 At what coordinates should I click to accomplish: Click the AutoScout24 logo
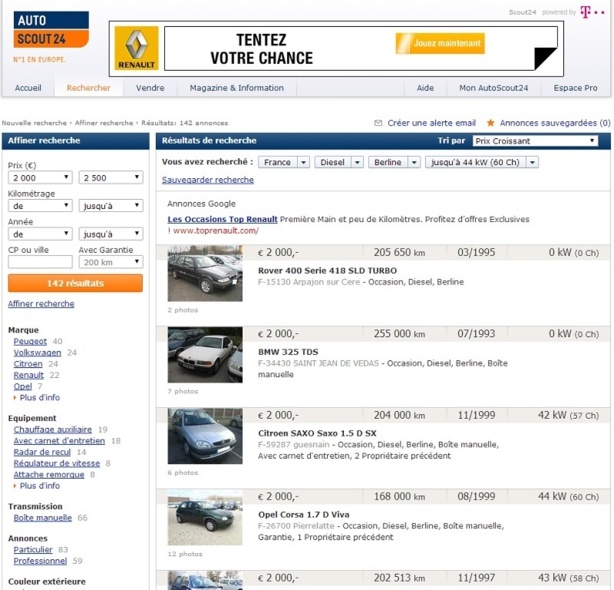51,30
